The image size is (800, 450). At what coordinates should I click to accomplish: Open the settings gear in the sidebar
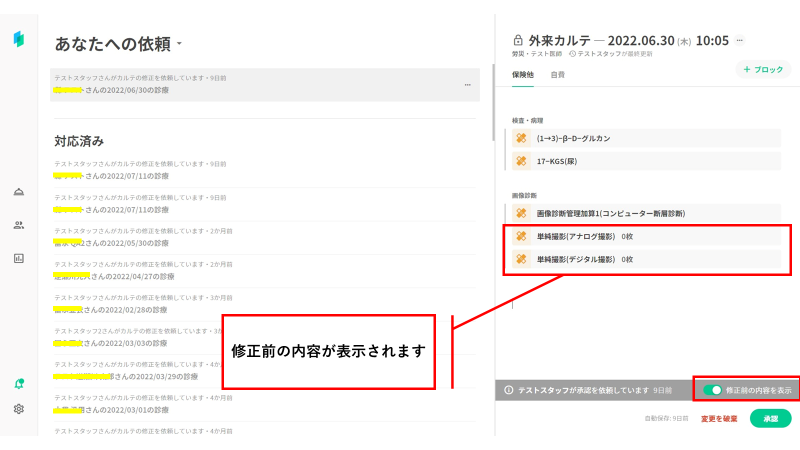(x=19, y=409)
